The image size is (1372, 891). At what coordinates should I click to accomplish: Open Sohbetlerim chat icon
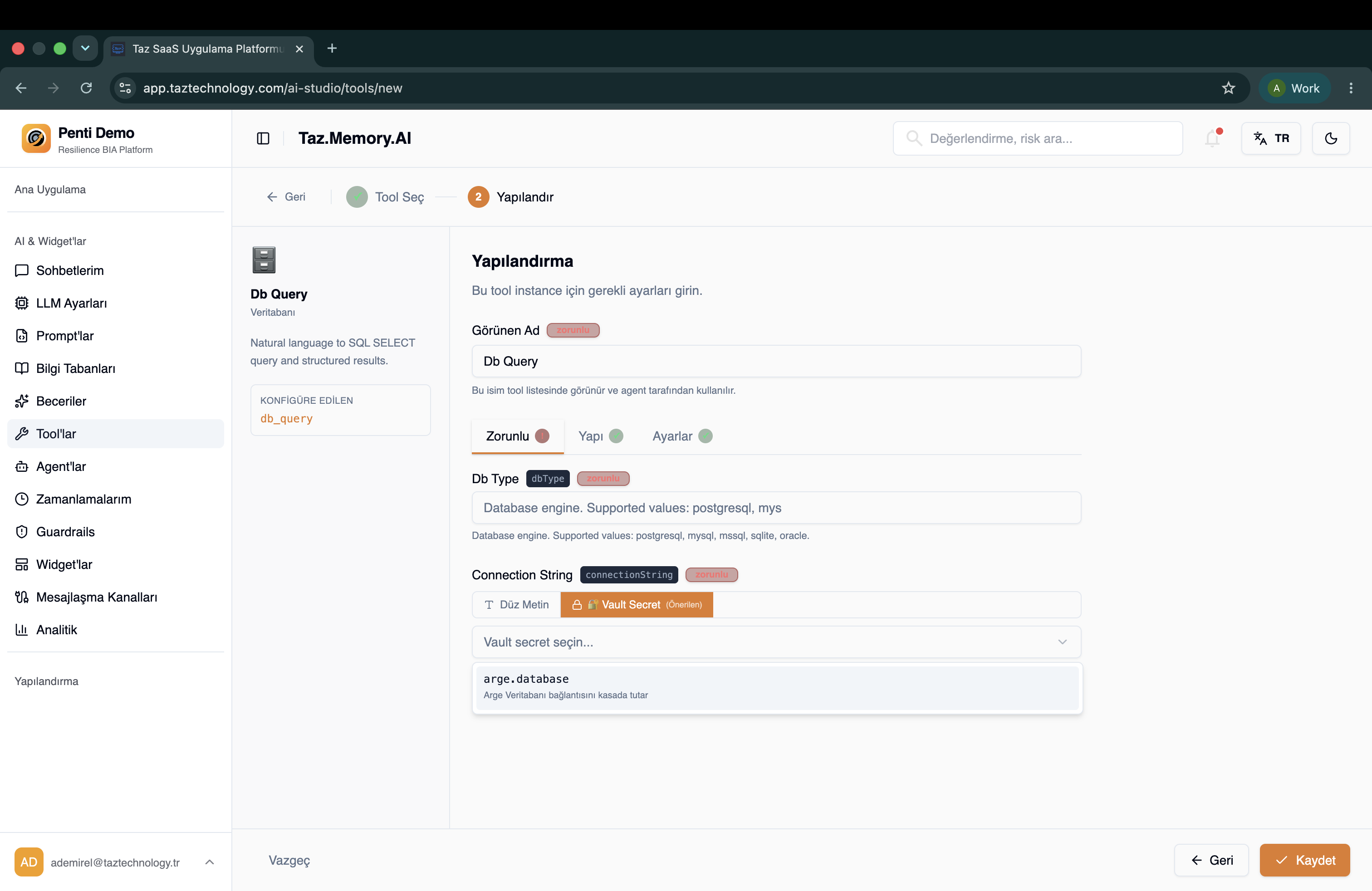click(22, 270)
